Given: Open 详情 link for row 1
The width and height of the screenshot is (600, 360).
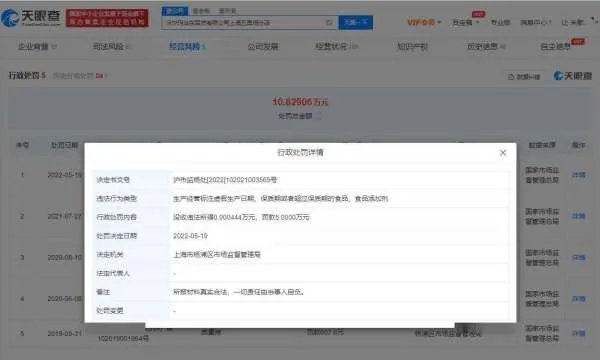Looking at the screenshot, I should 579,175.
